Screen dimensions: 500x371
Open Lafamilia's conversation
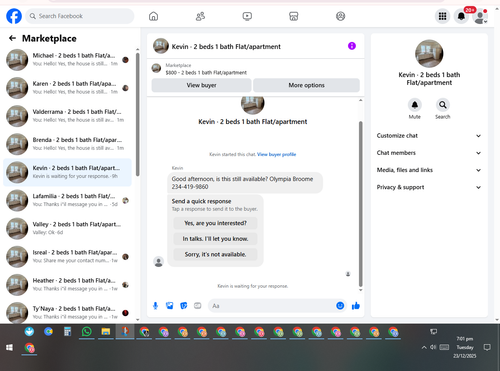(67, 200)
